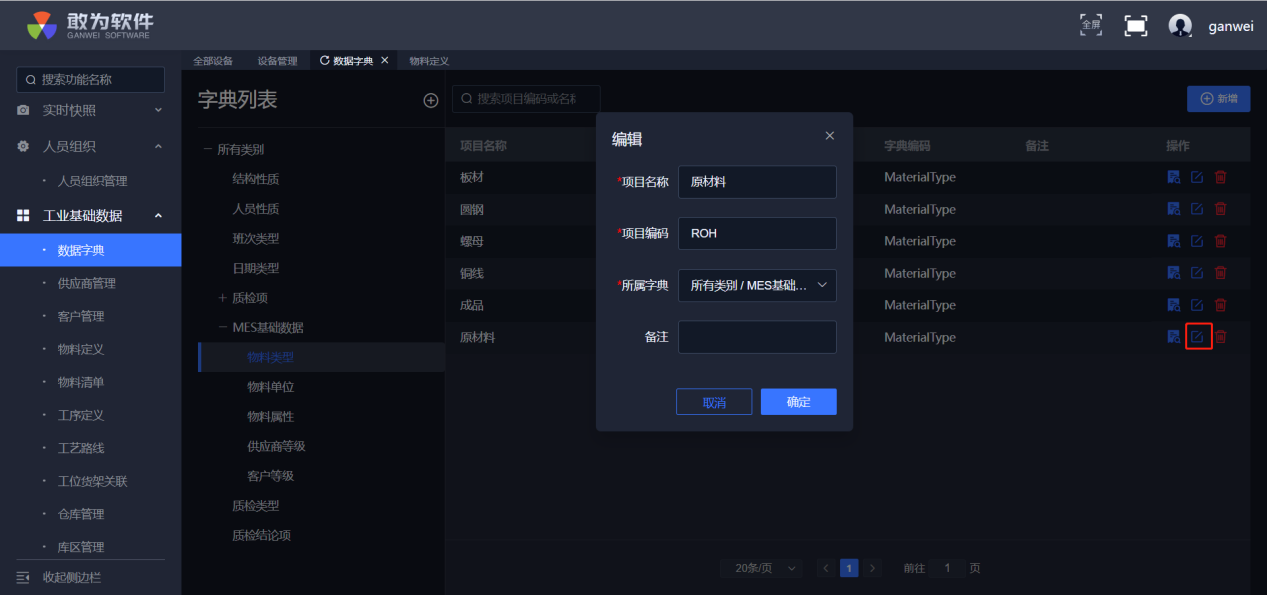Click the 取消 button
The width and height of the screenshot is (1267, 595).
(x=714, y=402)
